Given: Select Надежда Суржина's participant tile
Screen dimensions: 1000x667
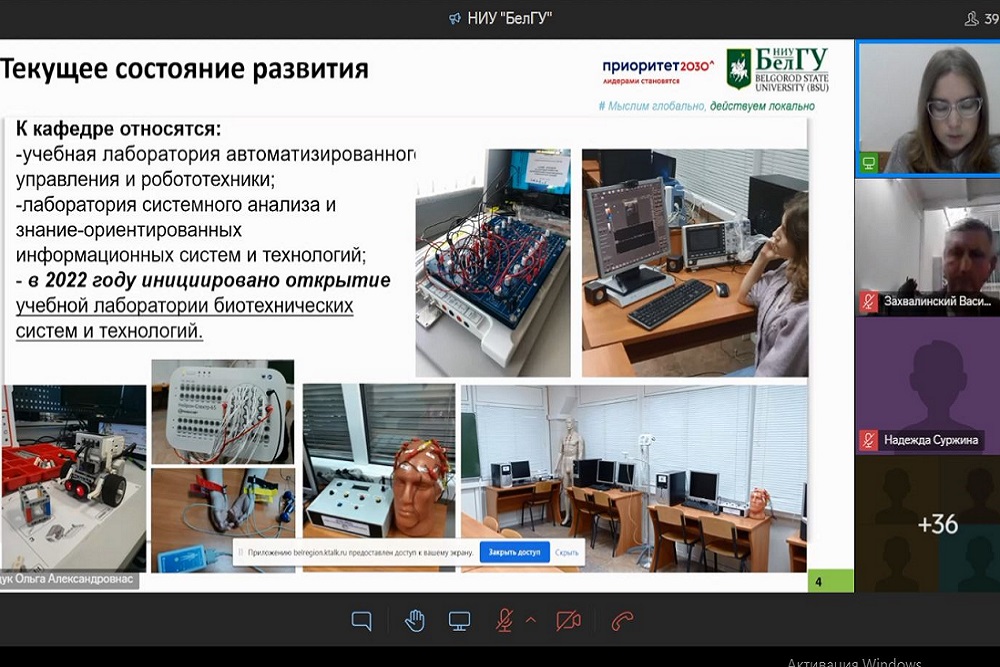Looking at the screenshot, I should (x=927, y=385).
